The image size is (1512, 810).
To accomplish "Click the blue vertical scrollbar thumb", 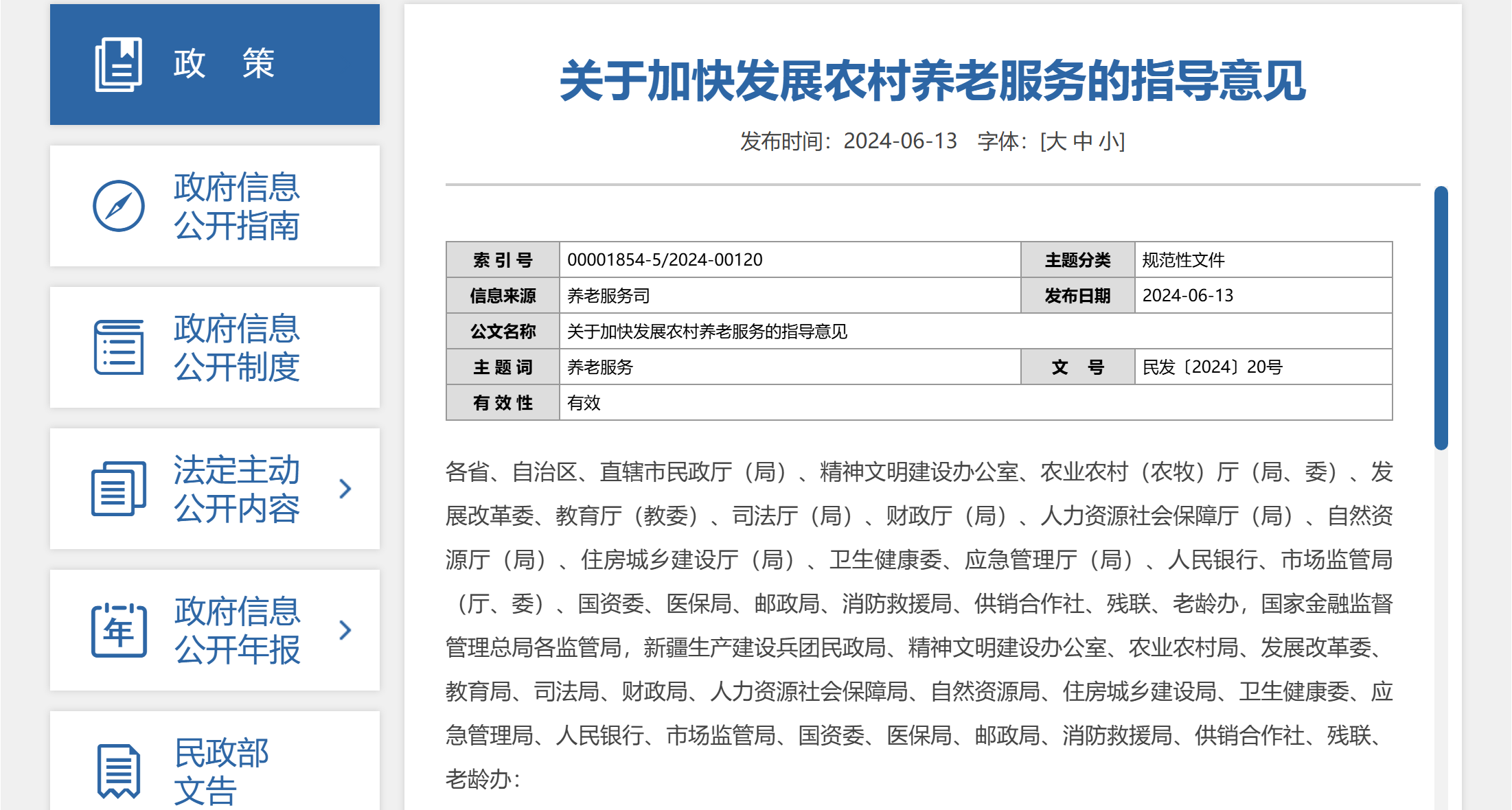I will [1441, 318].
